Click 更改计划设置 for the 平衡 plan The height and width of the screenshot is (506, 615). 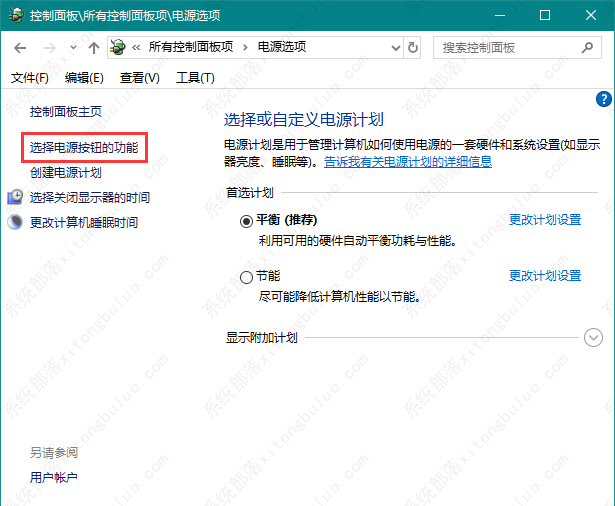click(545, 220)
